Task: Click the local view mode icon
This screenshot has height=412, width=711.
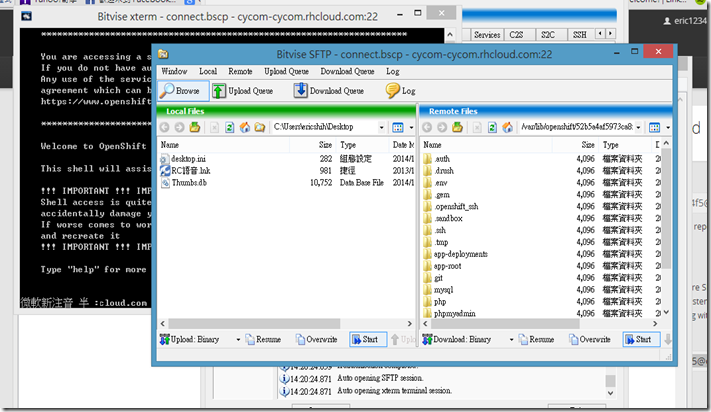Action: pos(398,127)
